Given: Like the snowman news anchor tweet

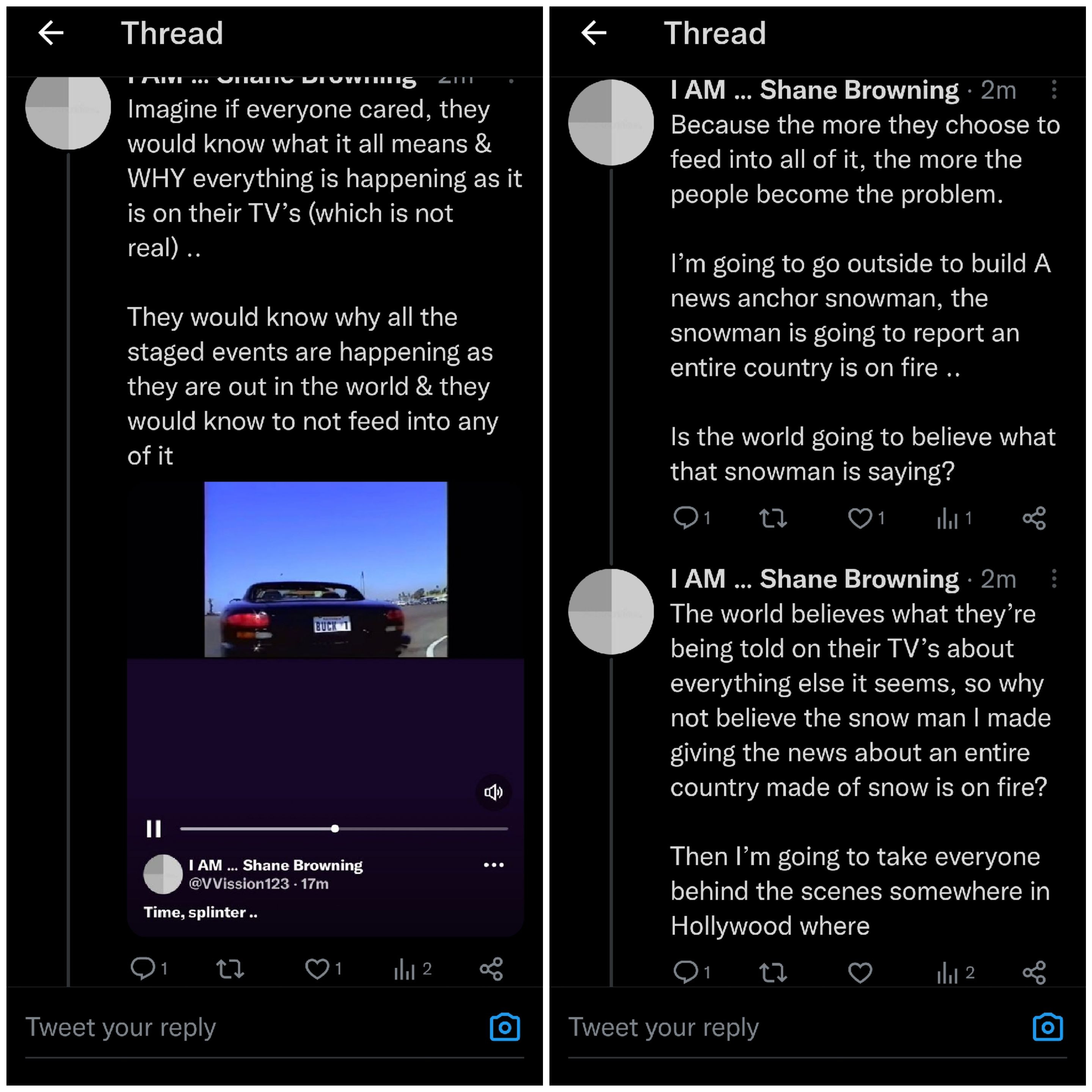Looking at the screenshot, I should (860, 518).
